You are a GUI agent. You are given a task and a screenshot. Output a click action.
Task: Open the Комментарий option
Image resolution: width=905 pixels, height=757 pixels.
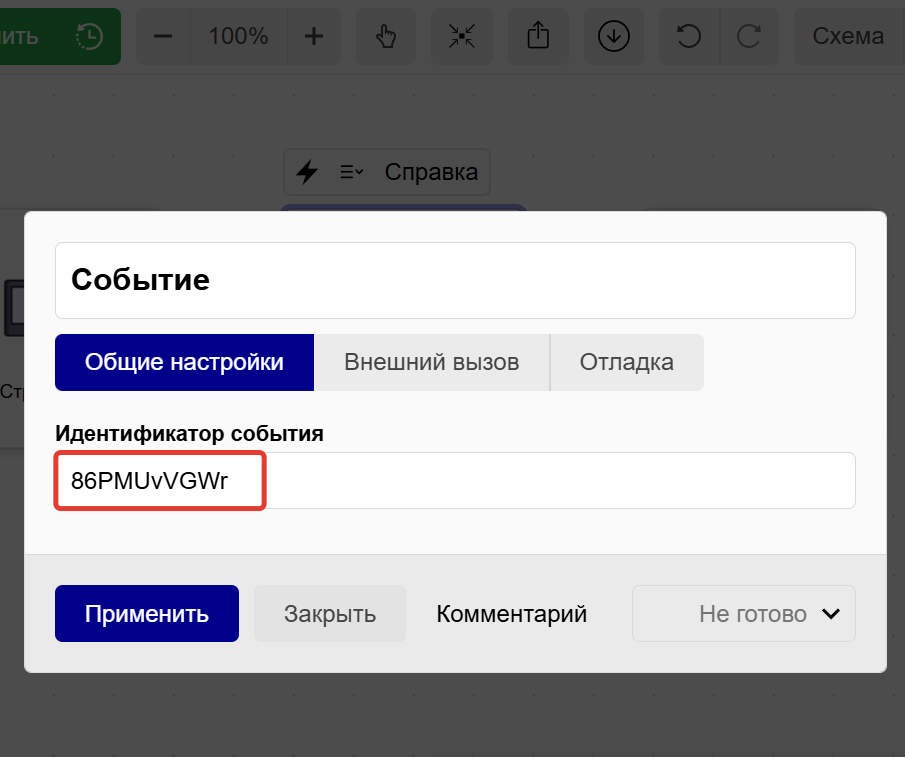(511, 613)
